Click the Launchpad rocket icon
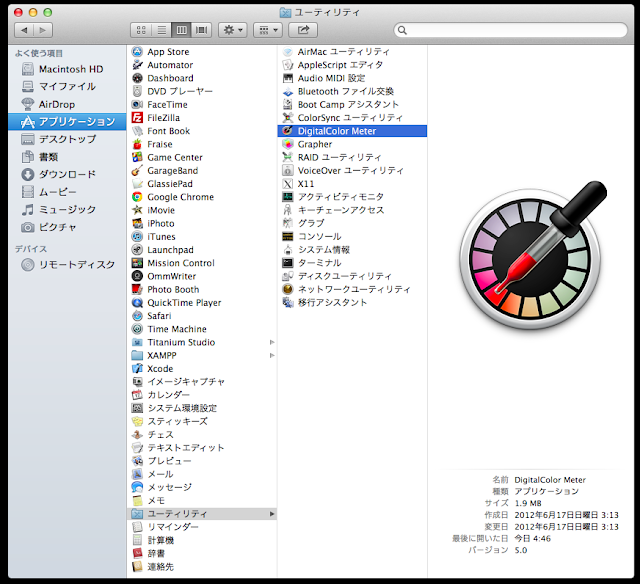 point(137,250)
